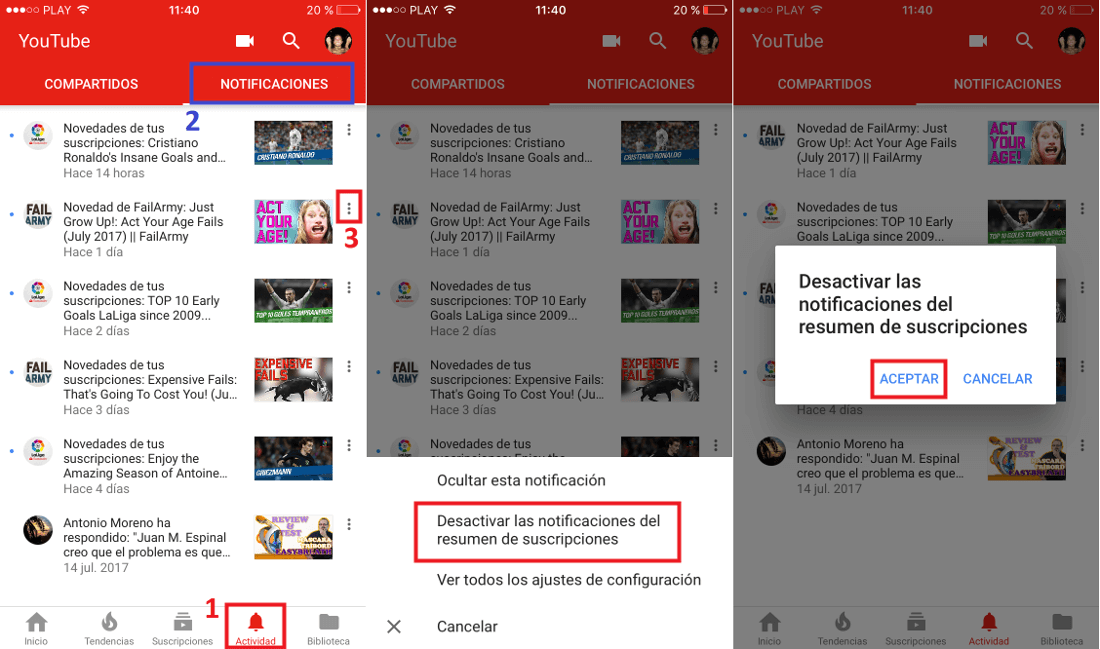Screen dimensions: 1100x649
Task: Choose 'Ver todos los ajustes de configuración'
Action: (x=569, y=580)
